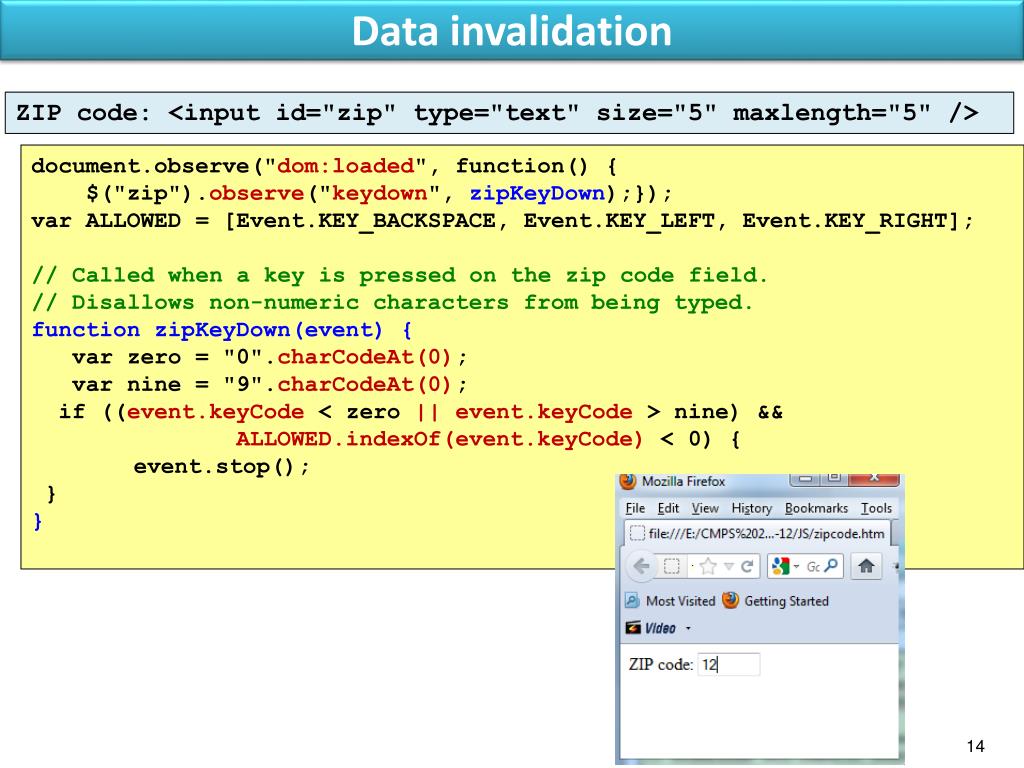Click the 'Data invalidation' slide title
Screen dimensions: 1024x768
pyautogui.click(x=512, y=31)
